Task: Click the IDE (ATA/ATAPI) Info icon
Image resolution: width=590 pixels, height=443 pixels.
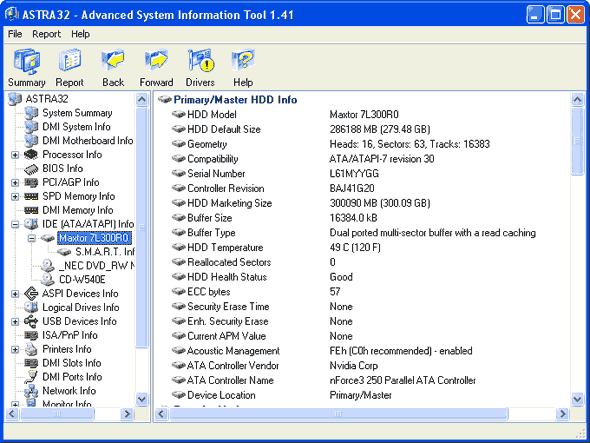Action: (31, 224)
